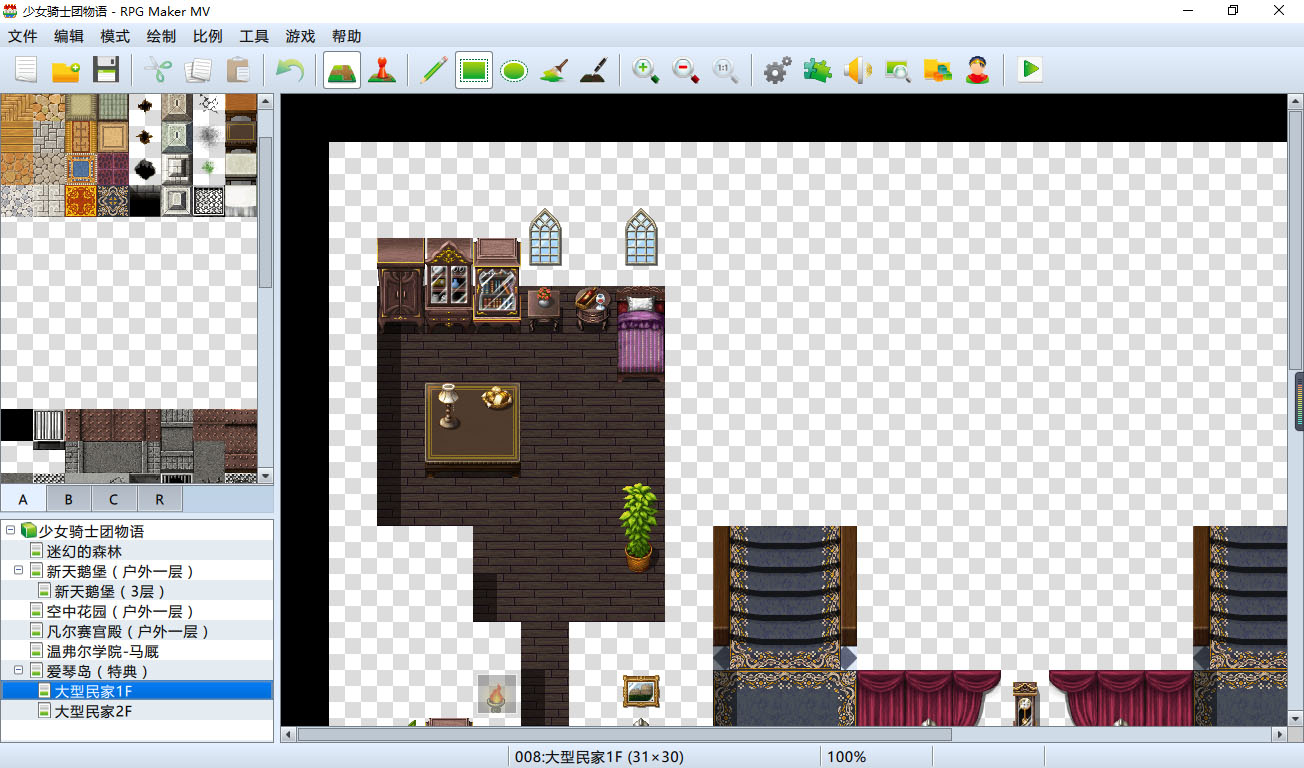Screen dimensions: 1304x768
Task: Select the Rectangle drawing tool
Action: tap(474, 70)
